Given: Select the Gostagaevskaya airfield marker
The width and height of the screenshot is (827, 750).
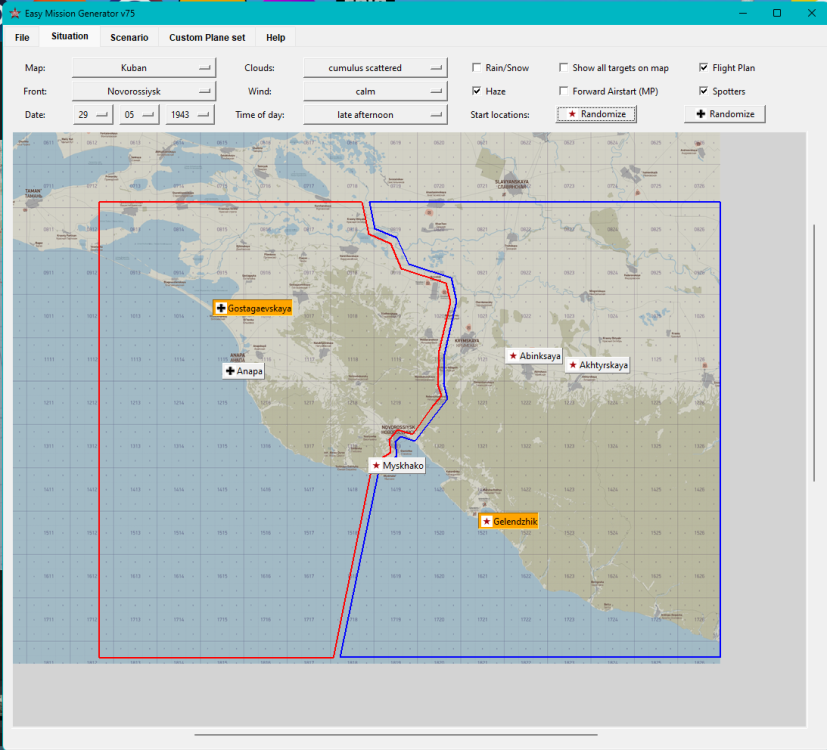Looking at the screenshot, I should (x=252, y=308).
